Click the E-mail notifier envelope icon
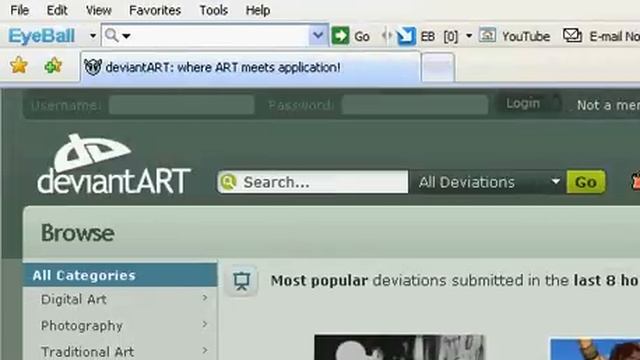Image resolution: width=640 pixels, height=360 pixels. tap(572, 36)
